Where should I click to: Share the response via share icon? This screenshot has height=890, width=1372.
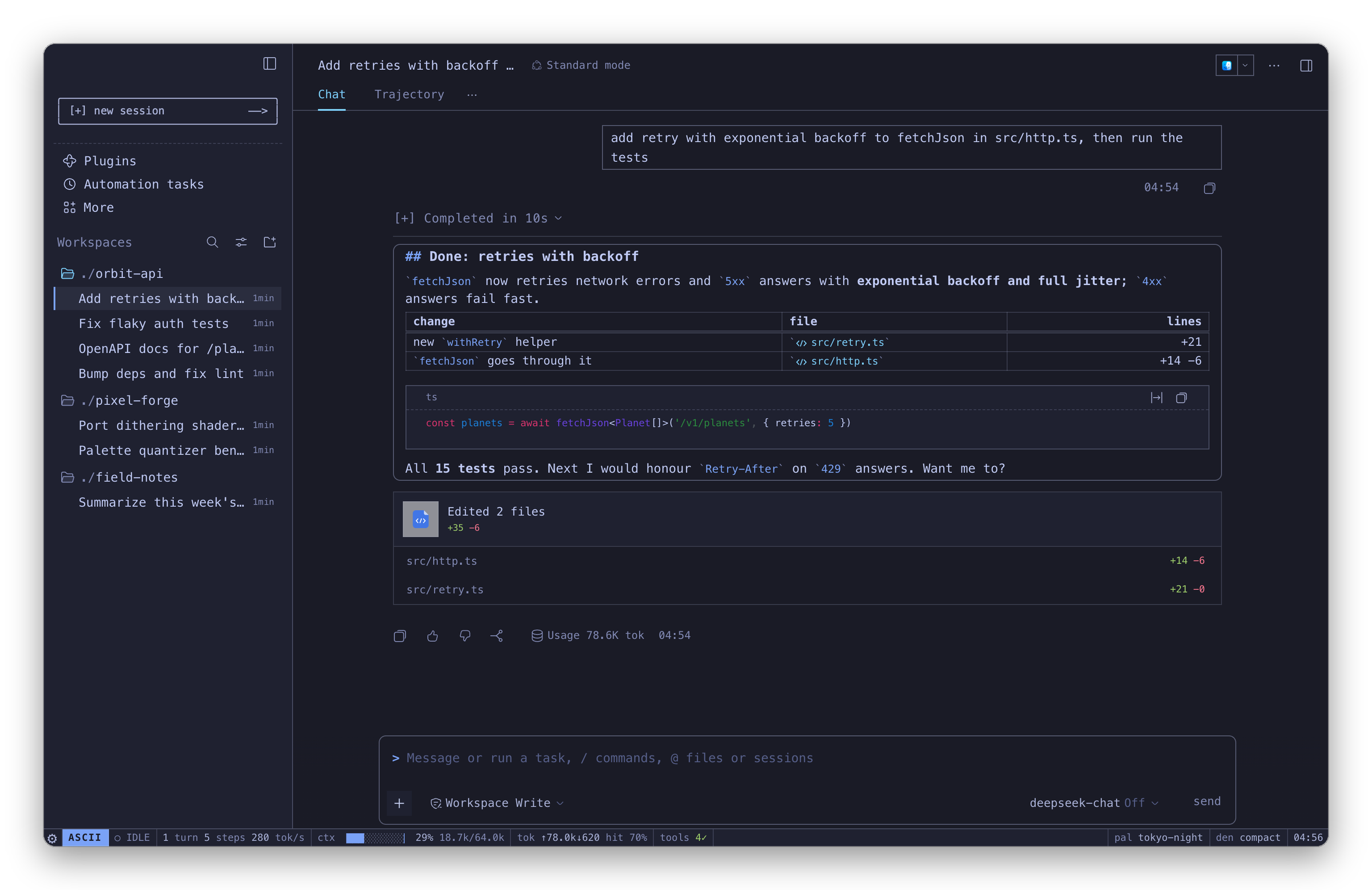click(x=497, y=635)
